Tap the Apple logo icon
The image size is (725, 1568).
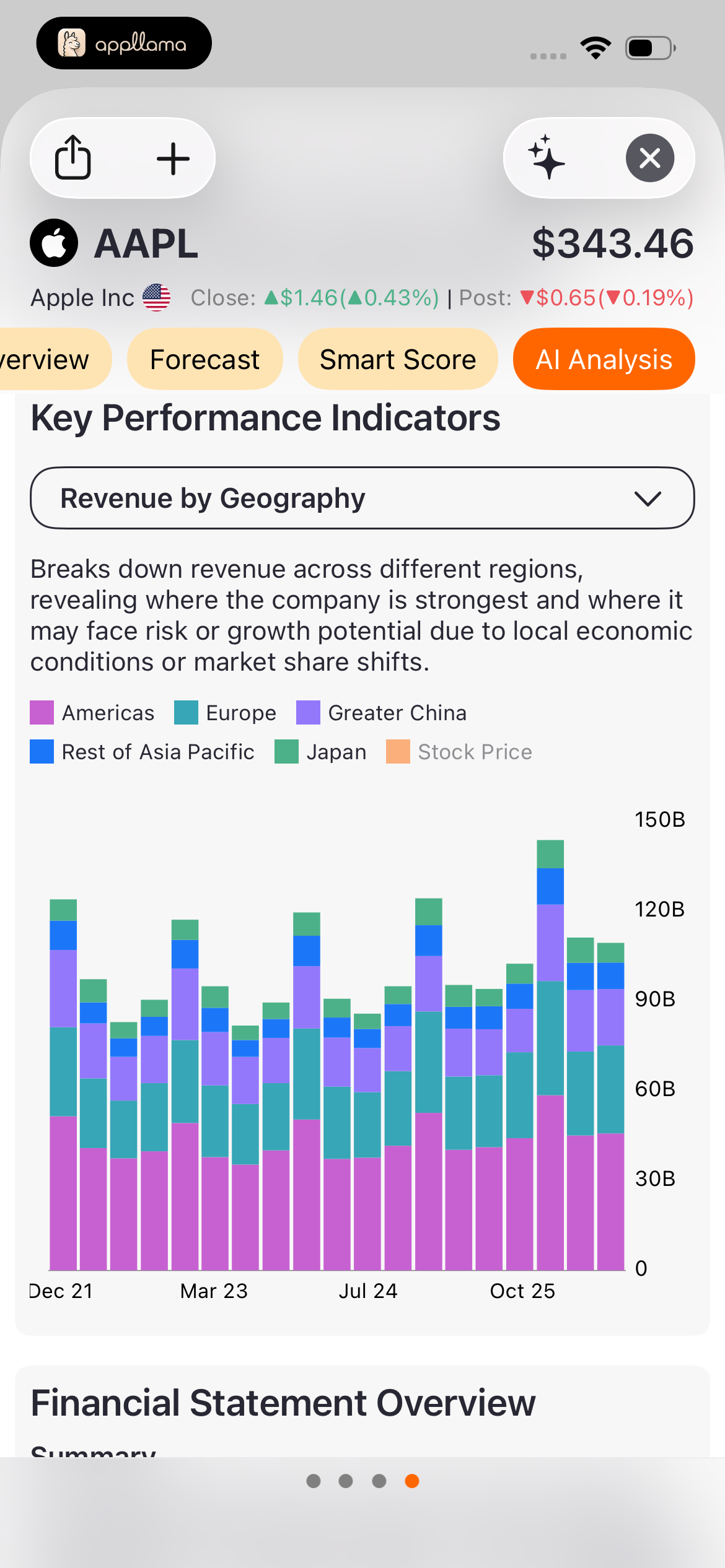point(54,243)
